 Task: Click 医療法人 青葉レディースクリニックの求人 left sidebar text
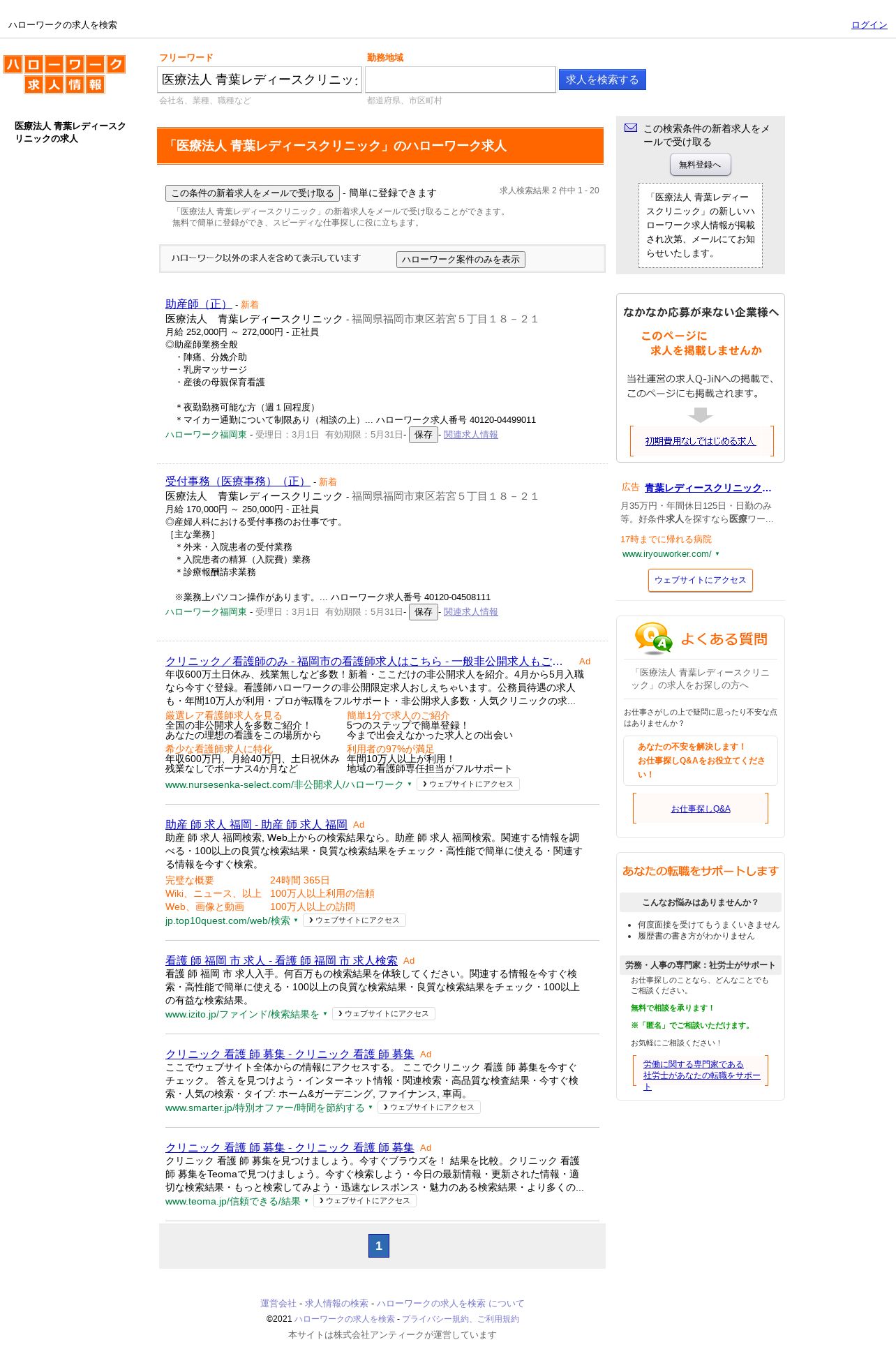[x=70, y=133]
